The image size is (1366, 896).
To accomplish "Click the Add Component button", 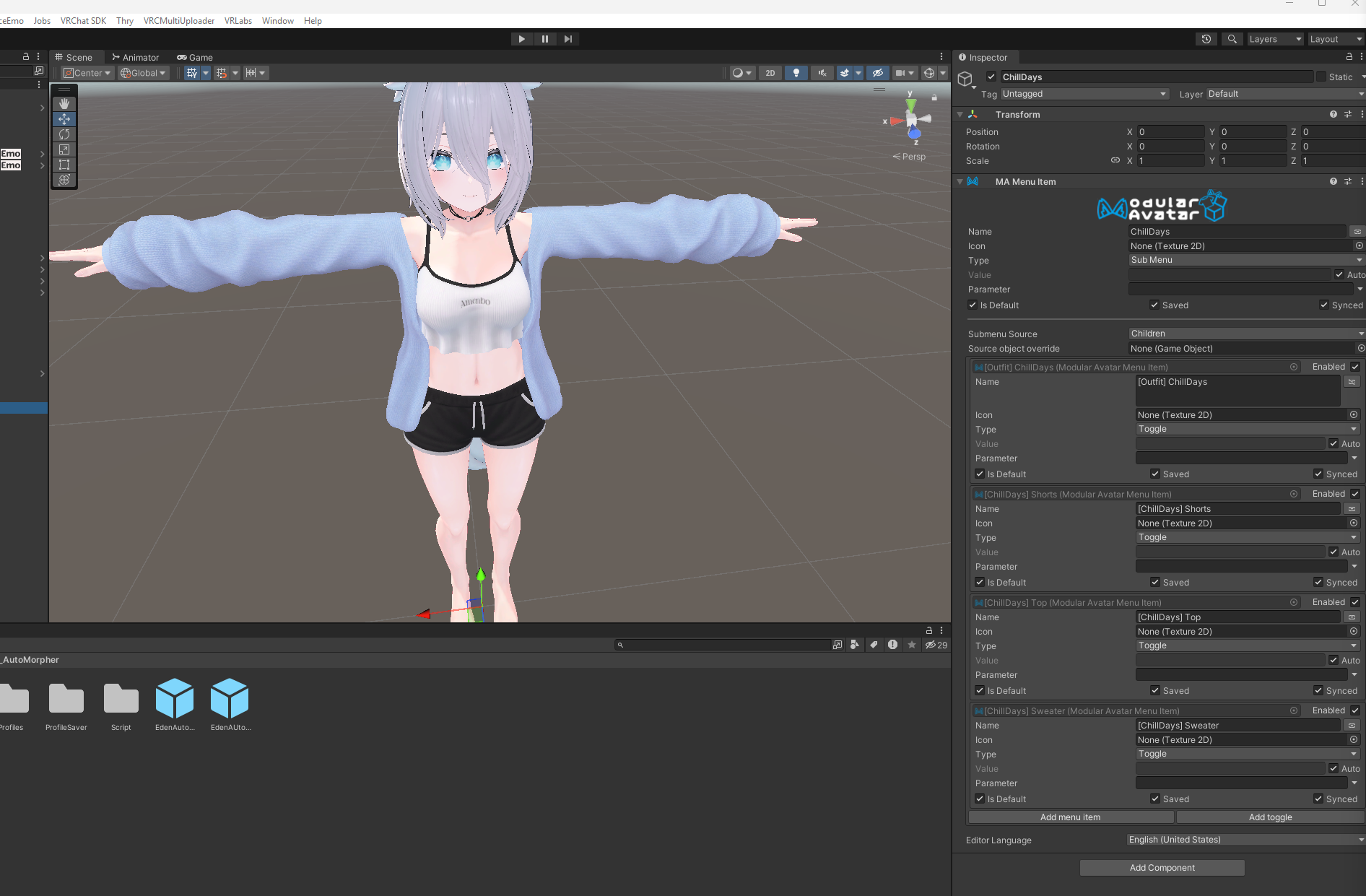I will [x=1162, y=868].
